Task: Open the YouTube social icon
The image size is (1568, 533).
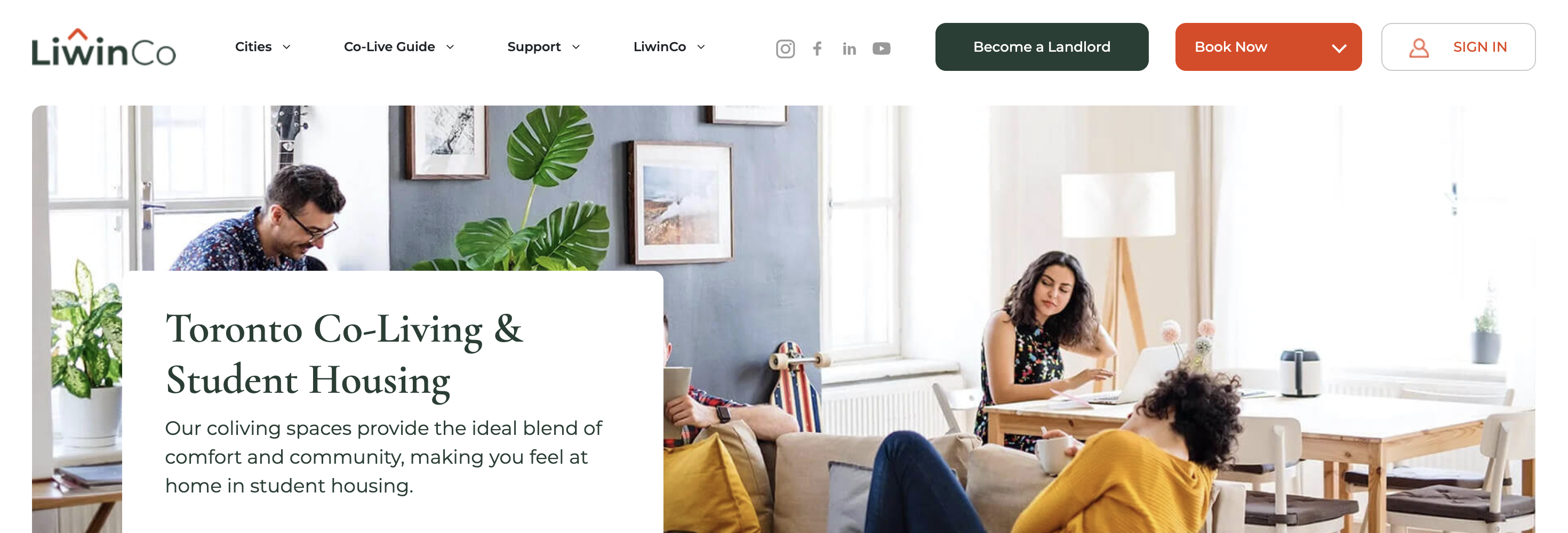Action: 882,48
